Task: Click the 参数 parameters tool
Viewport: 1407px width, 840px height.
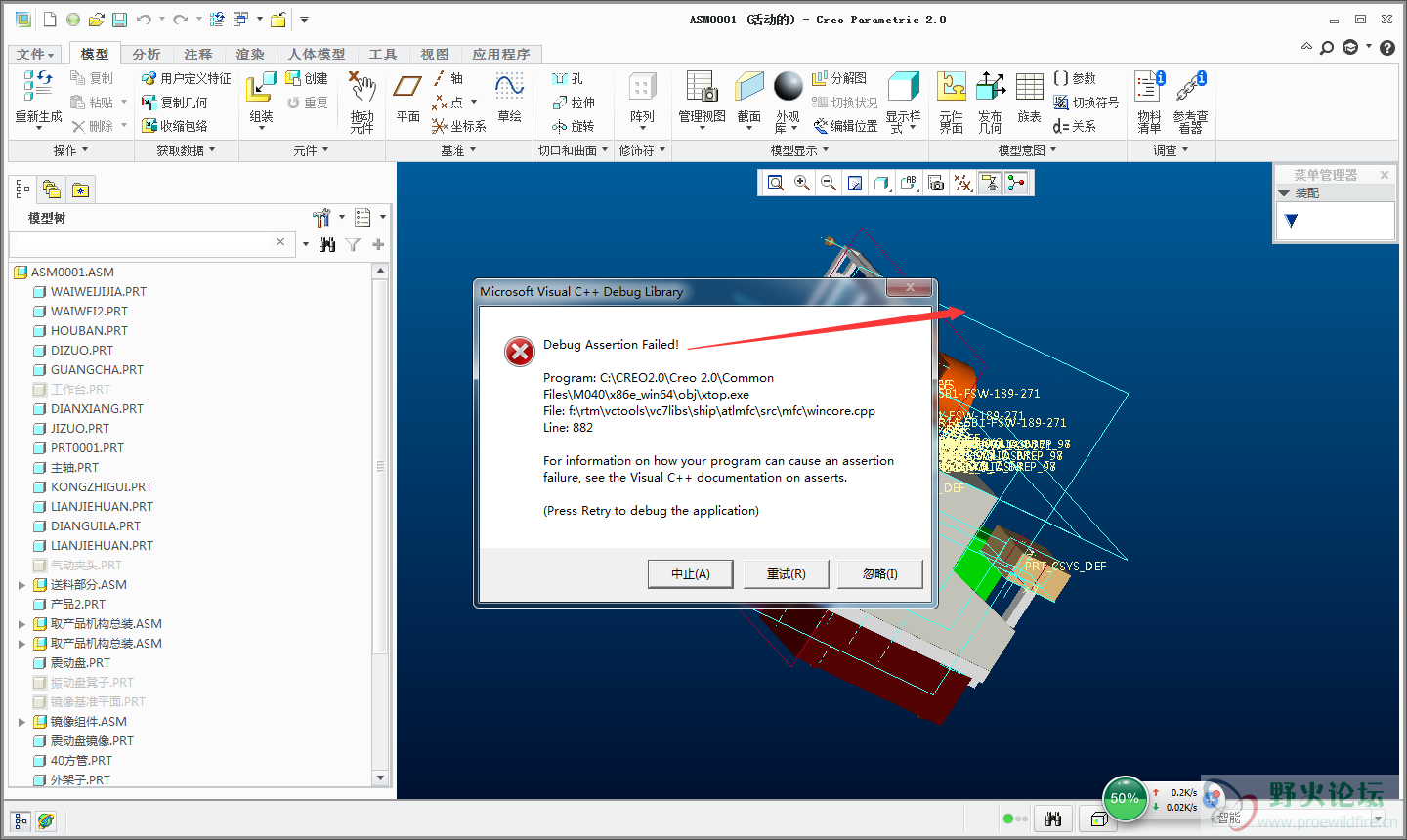Action: 1075,78
